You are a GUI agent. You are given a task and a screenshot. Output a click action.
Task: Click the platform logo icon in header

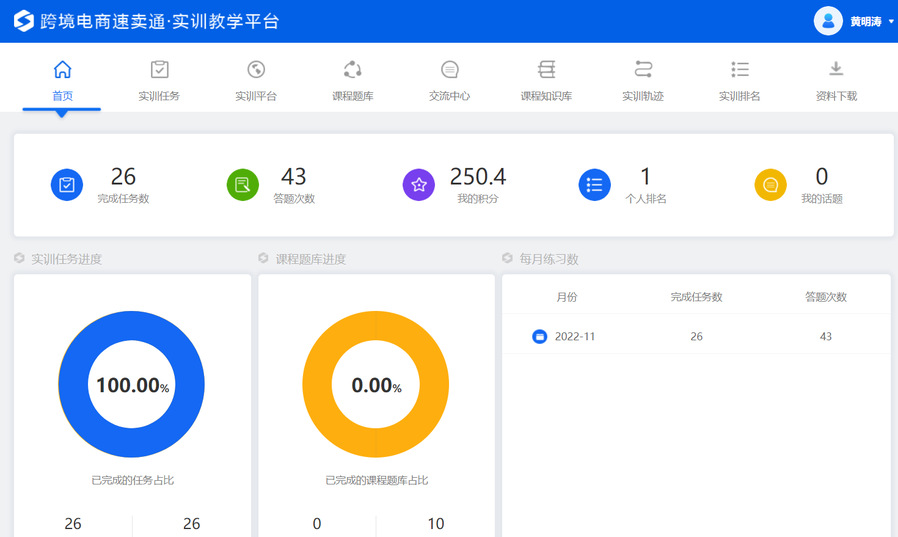click(x=23, y=21)
